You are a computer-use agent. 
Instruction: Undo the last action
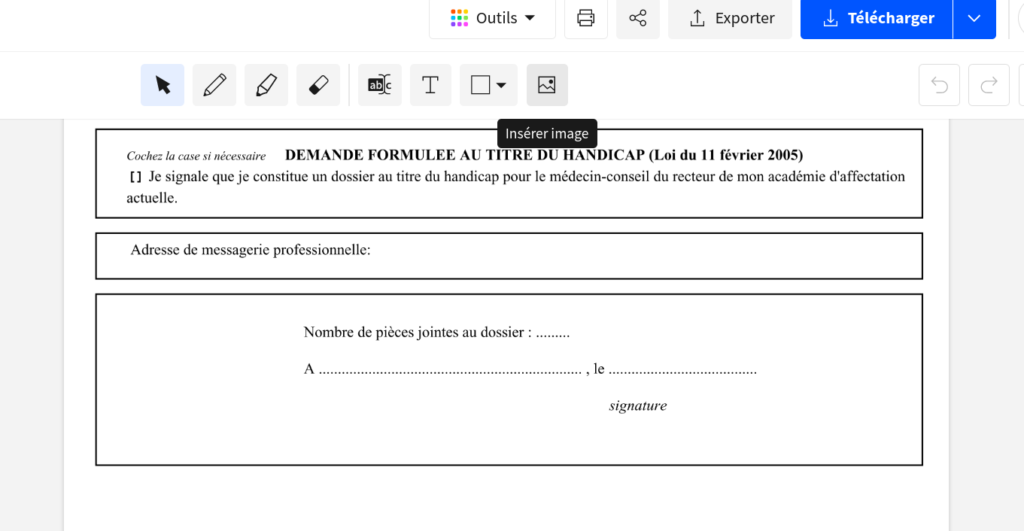point(939,85)
